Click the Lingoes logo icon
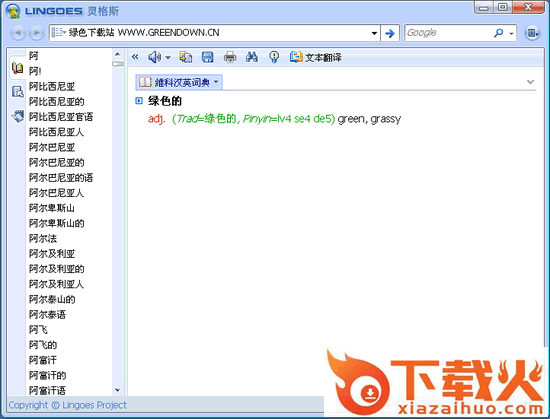Screen dimensions: 550x419 13,11
